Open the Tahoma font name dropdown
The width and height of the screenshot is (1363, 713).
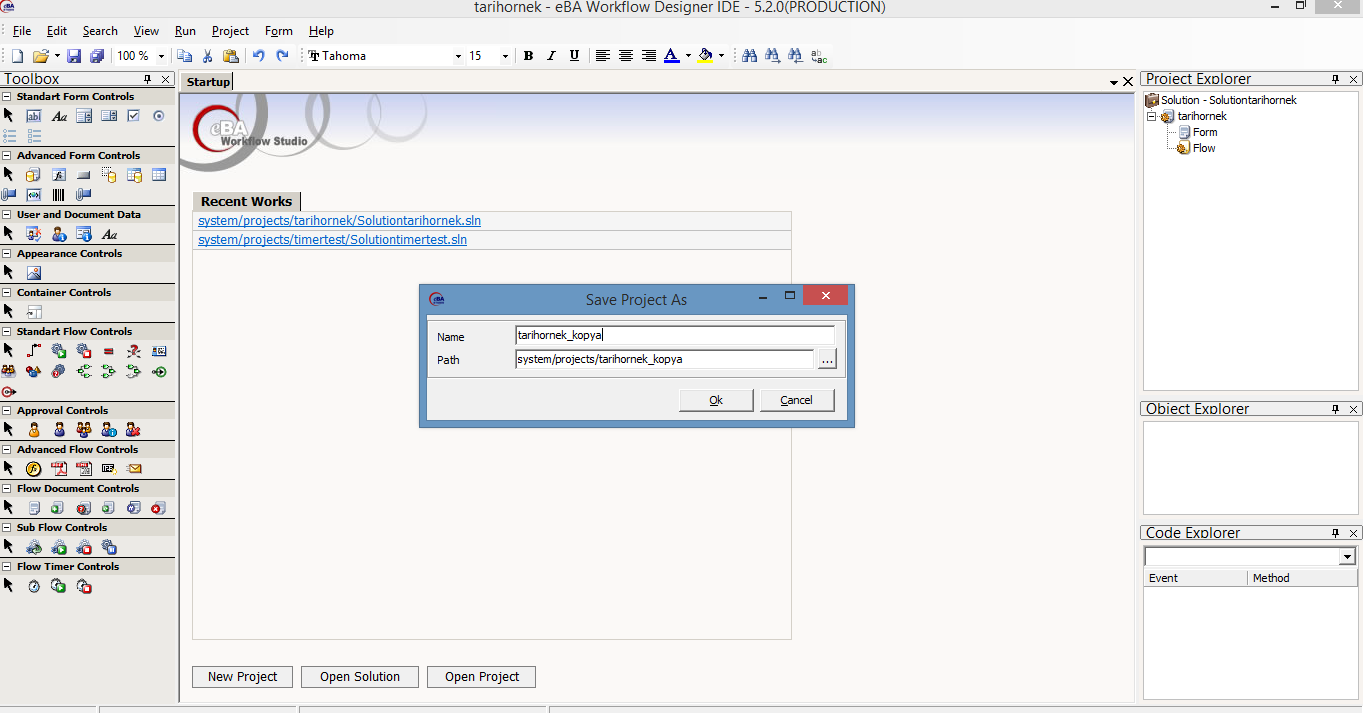pyautogui.click(x=458, y=56)
